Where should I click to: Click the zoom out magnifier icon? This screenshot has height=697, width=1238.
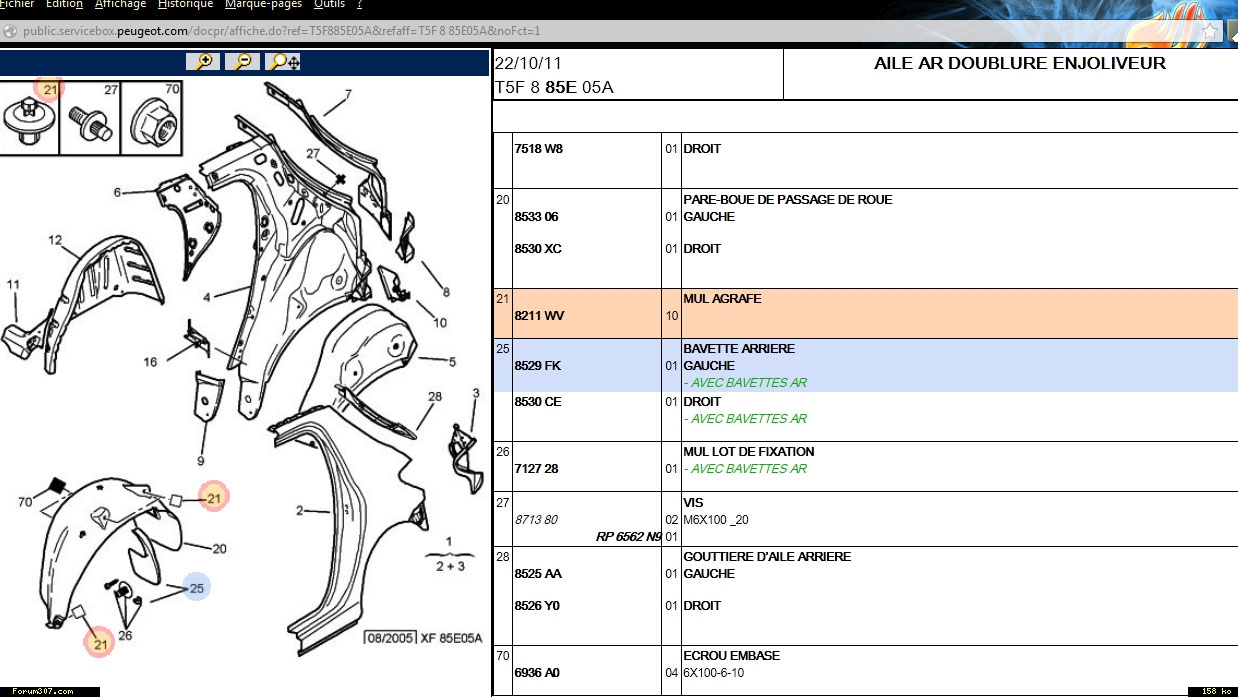(x=243, y=62)
